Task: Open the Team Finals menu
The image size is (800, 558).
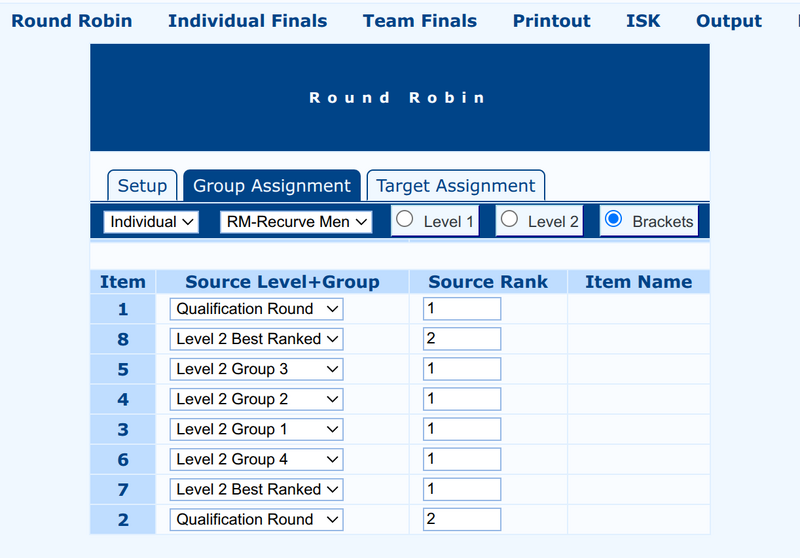Action: [x=419, y=21]
